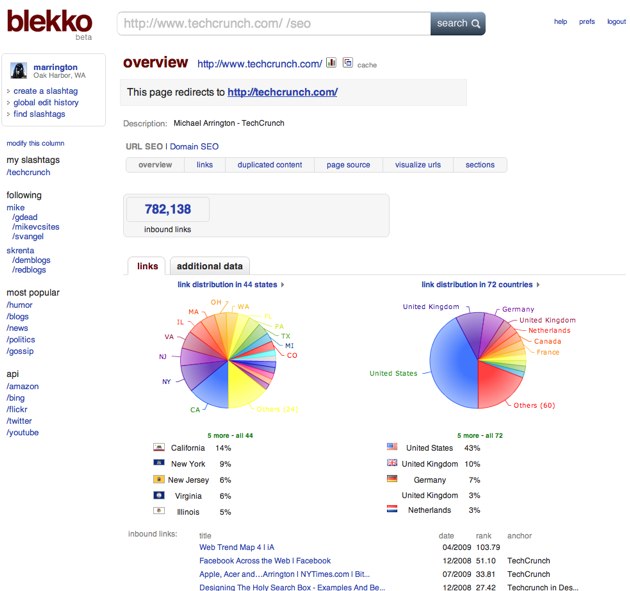Open the /amazon api slashtag

tap(22, 387)
